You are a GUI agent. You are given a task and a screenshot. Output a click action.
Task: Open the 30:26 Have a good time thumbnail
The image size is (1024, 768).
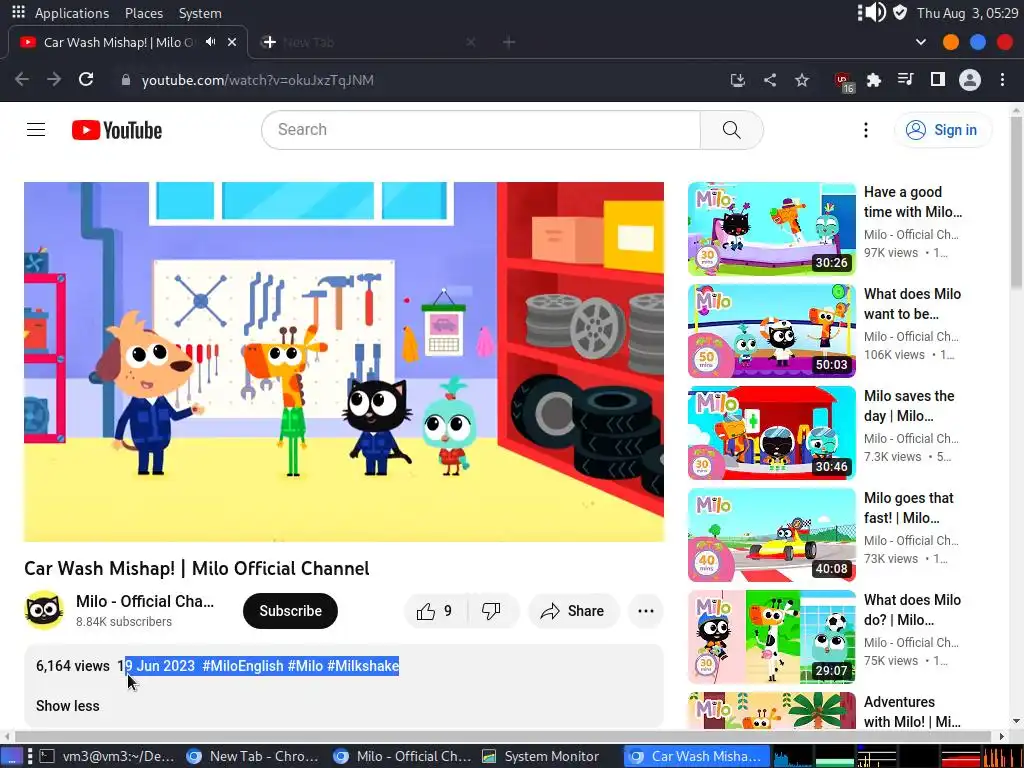tap(771, 229)
